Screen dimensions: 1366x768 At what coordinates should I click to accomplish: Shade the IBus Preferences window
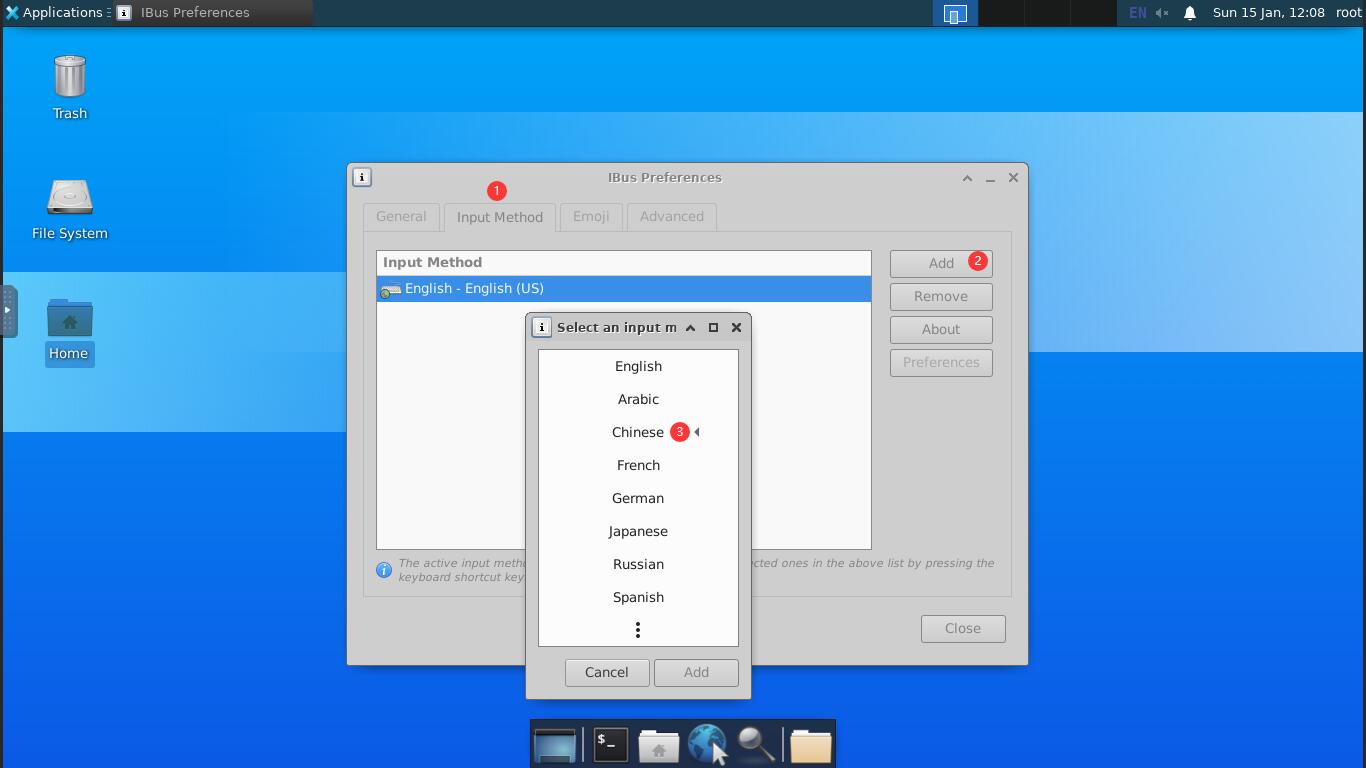click(967, 178)
